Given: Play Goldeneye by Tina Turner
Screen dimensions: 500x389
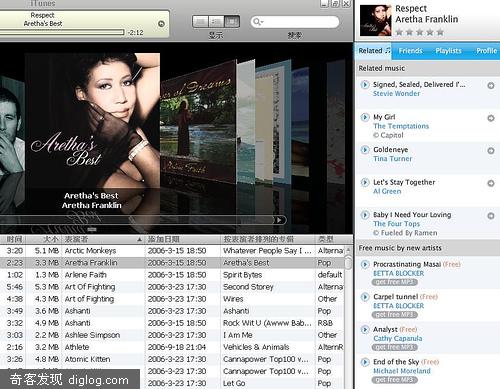Looking at the screenshot, I should point(365,150).
